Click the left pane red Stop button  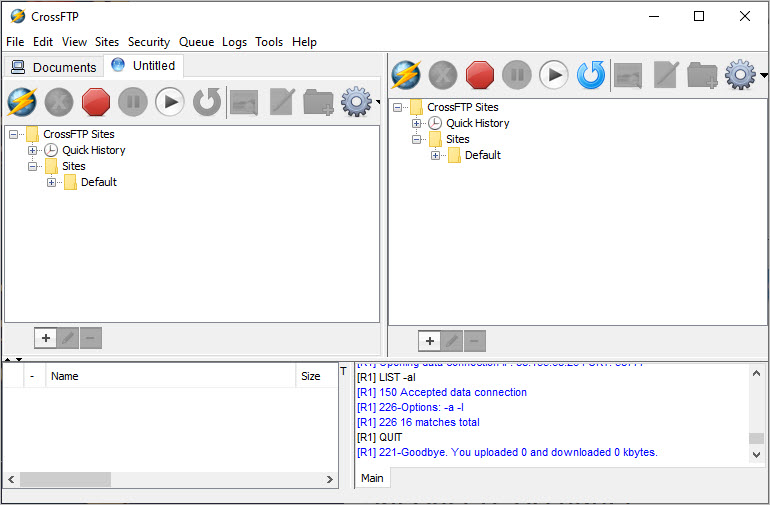pyautogui.click(x=96, y=102)
